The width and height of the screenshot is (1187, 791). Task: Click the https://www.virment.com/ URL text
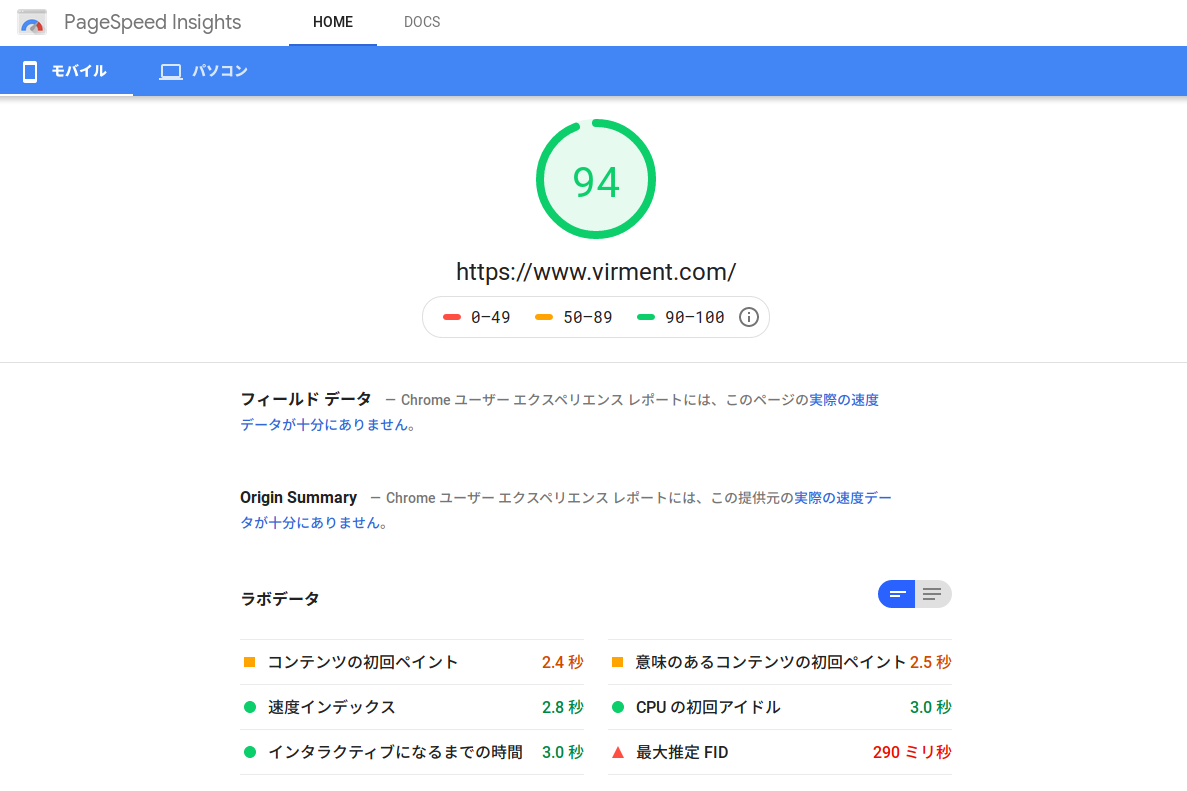pos(596,271)
